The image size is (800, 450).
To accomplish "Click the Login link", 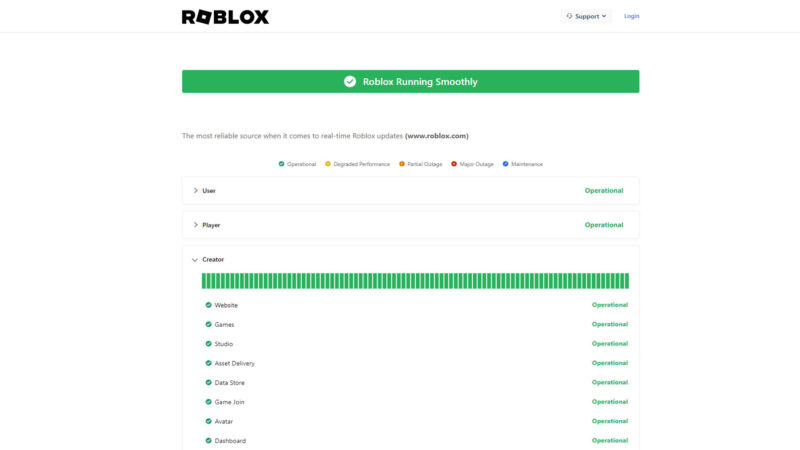I will click(631, 16).
